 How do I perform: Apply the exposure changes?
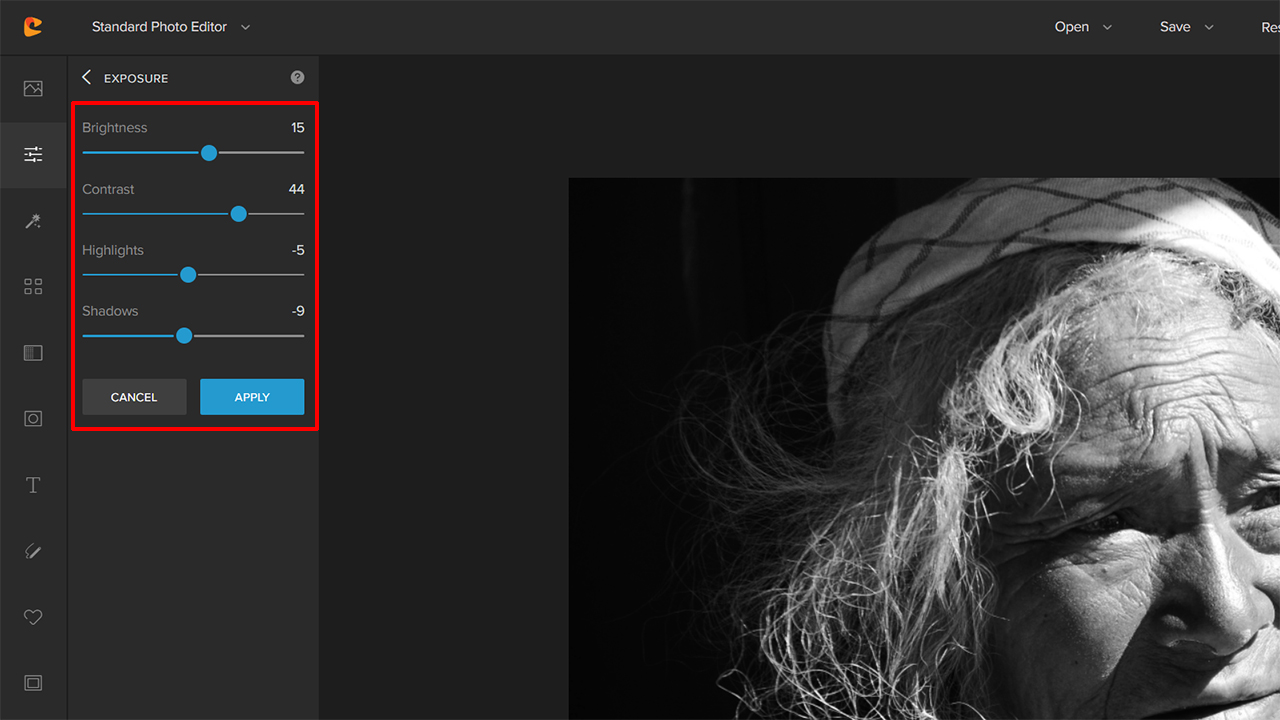click(252, 397)
